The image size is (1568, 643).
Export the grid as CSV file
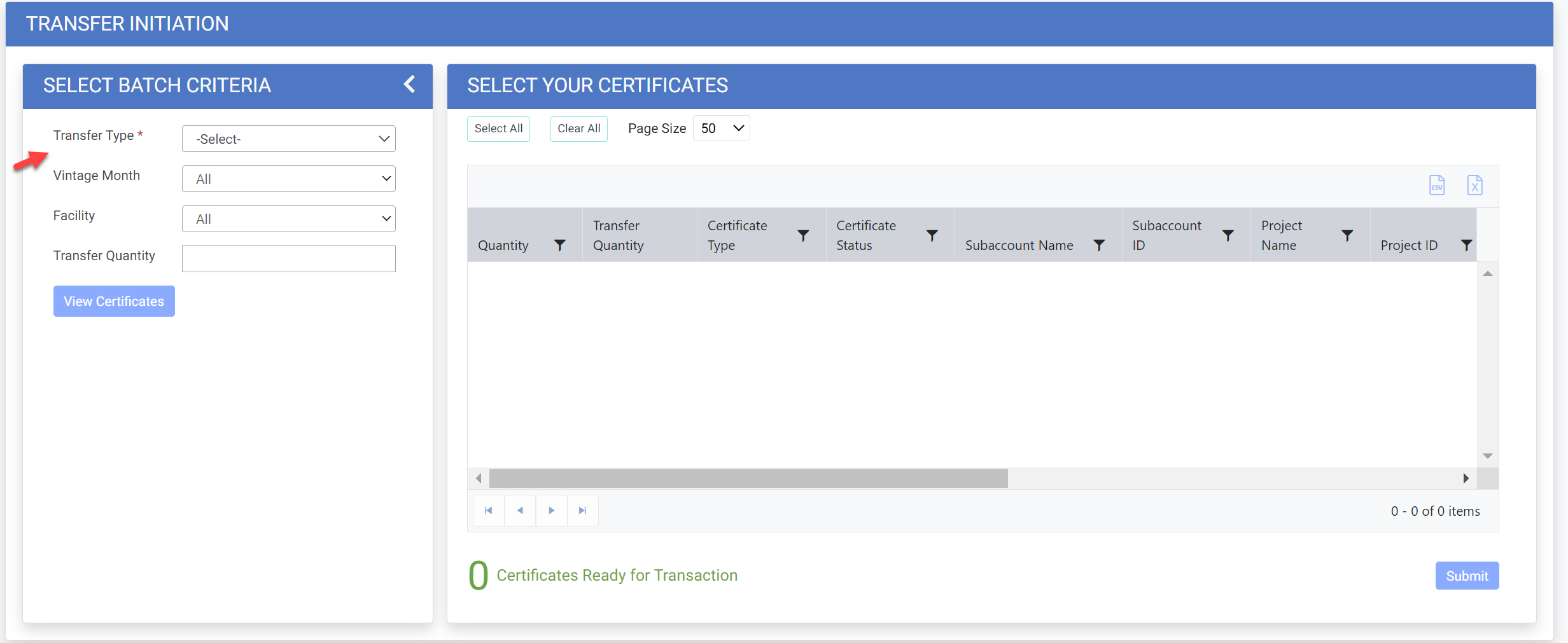(1437, 185)
